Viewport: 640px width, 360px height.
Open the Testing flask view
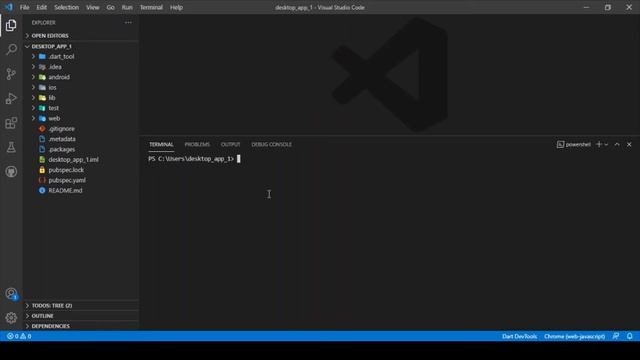(11, 147)
